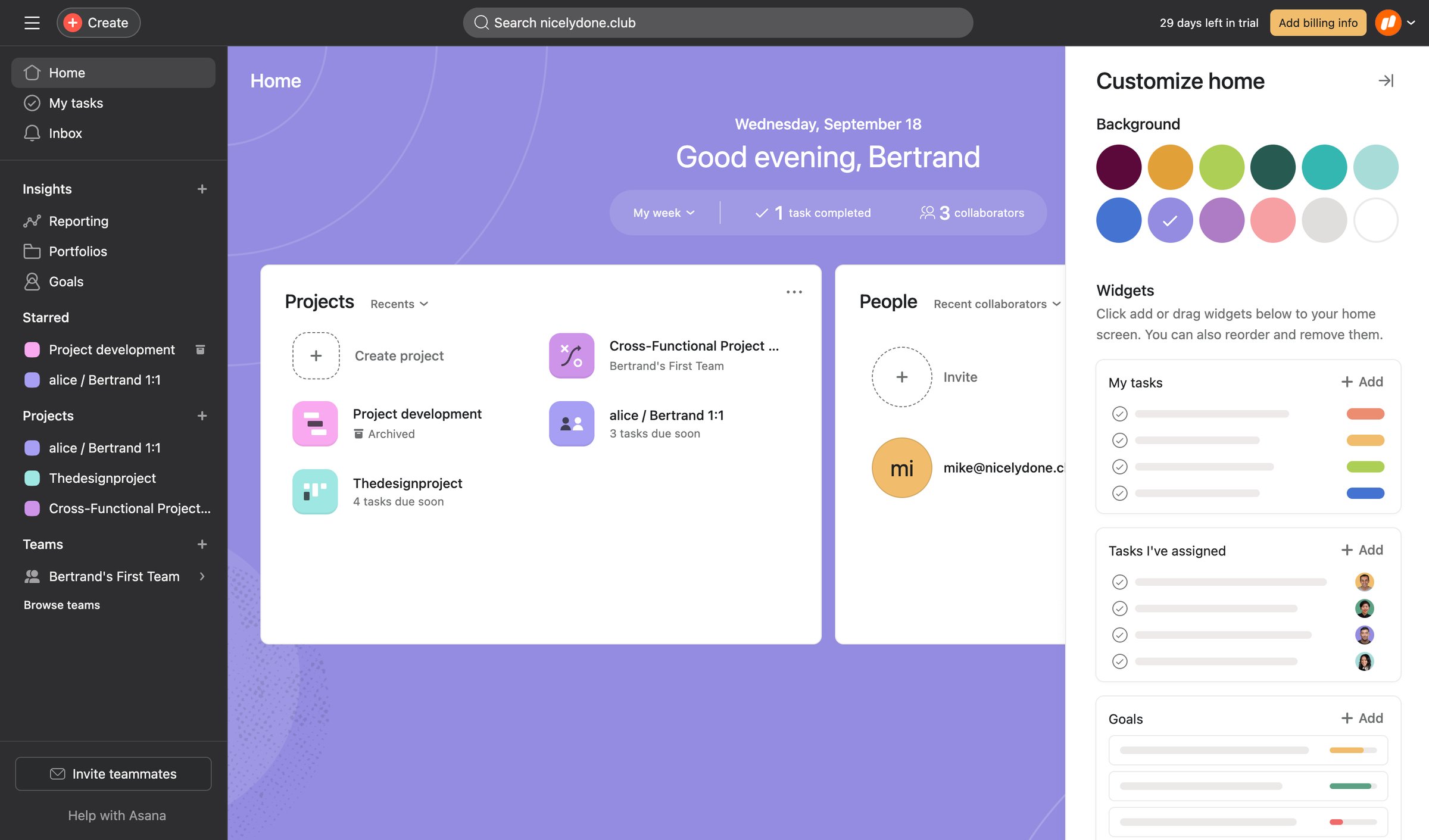
Task: Open My tasks in sidebar
Action: [113, 103]
